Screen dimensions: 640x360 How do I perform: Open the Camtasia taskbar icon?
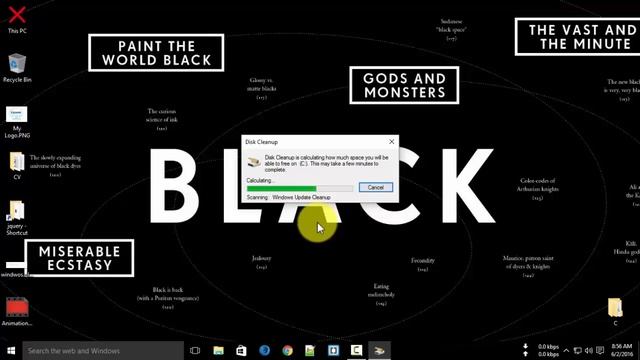point(356,351)
